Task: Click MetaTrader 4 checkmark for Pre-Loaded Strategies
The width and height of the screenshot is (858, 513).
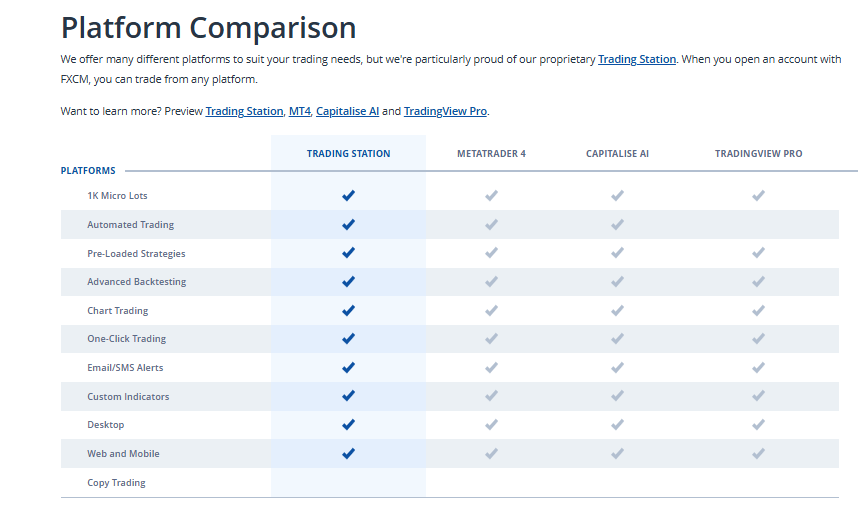Action: [x=491, y=253]
